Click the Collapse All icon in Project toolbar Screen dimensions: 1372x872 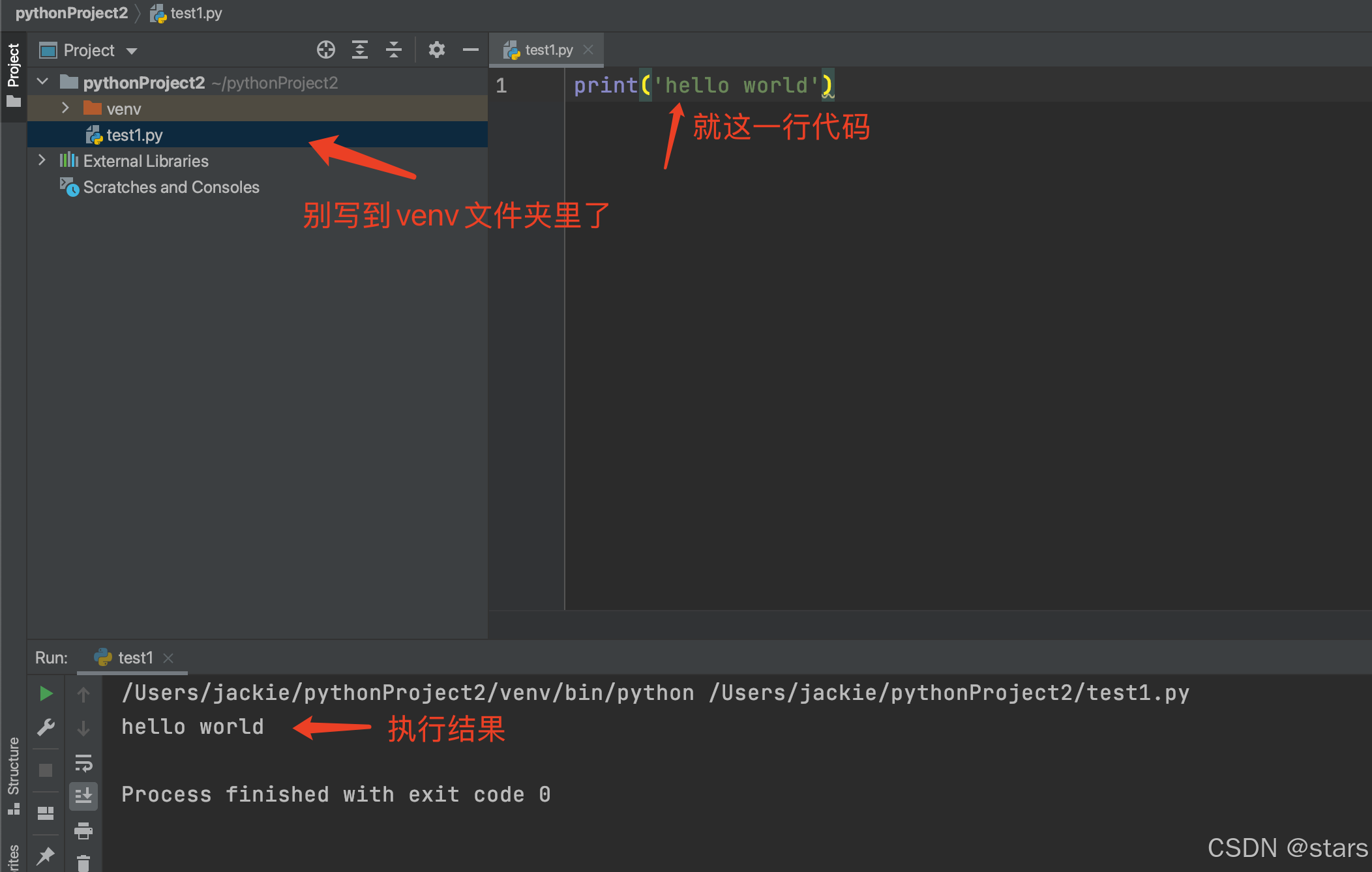[394, 50]
